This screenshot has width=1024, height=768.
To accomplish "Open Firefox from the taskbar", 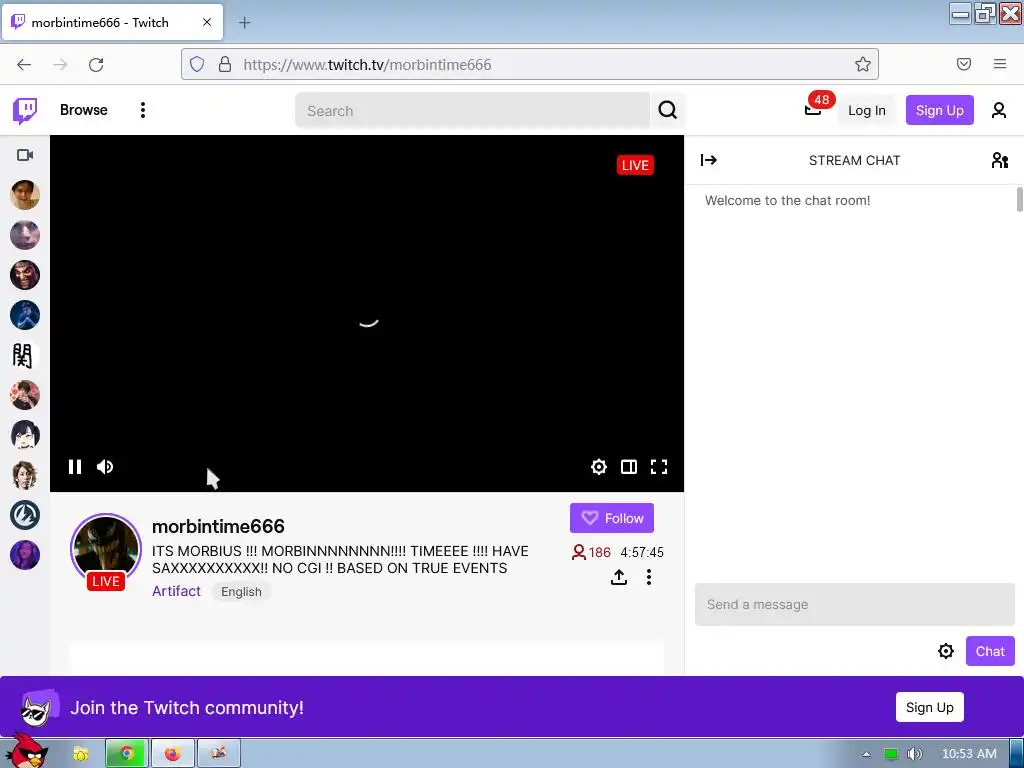I will pyautogui.click(x=172, y=754).
